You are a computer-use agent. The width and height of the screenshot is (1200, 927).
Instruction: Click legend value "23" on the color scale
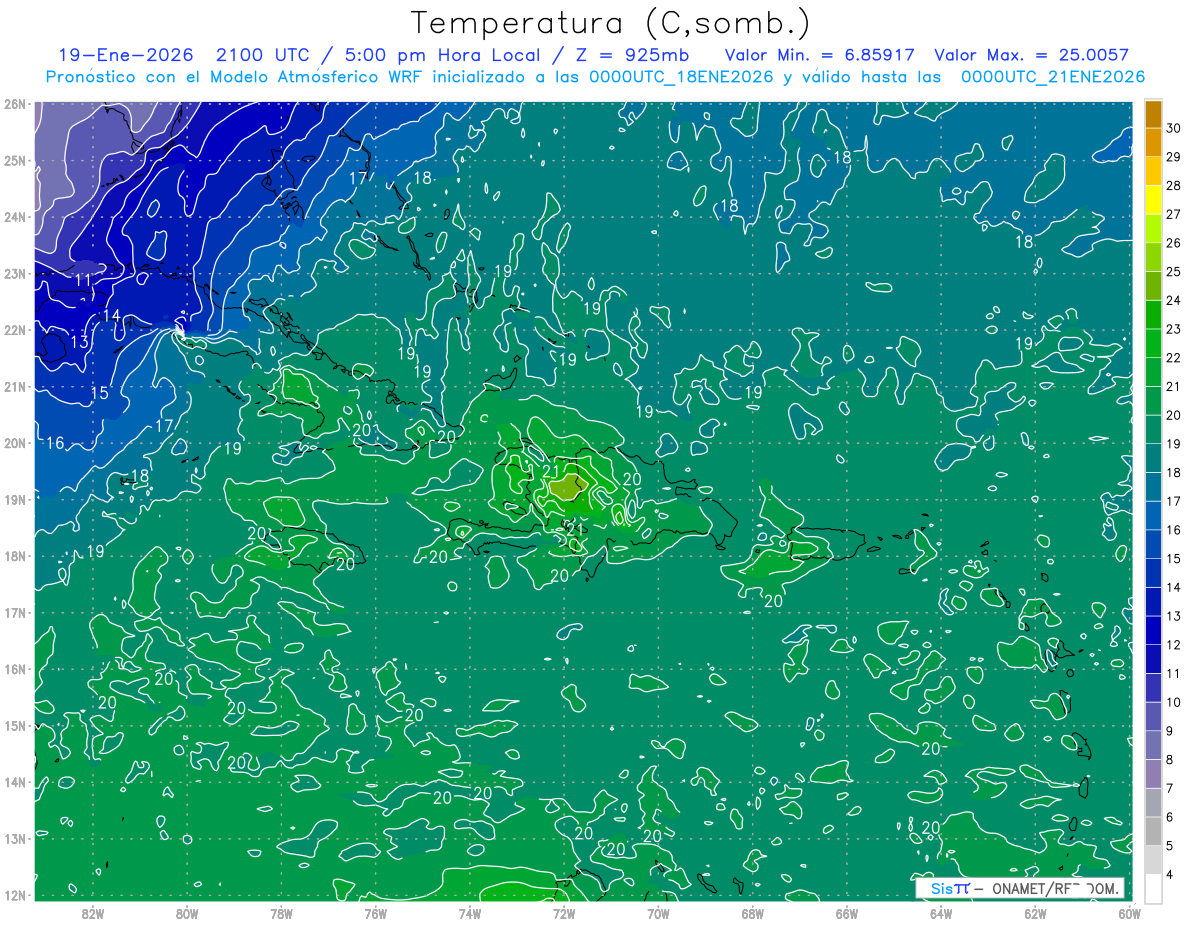pyautogui.click(x=1174, y=329)
